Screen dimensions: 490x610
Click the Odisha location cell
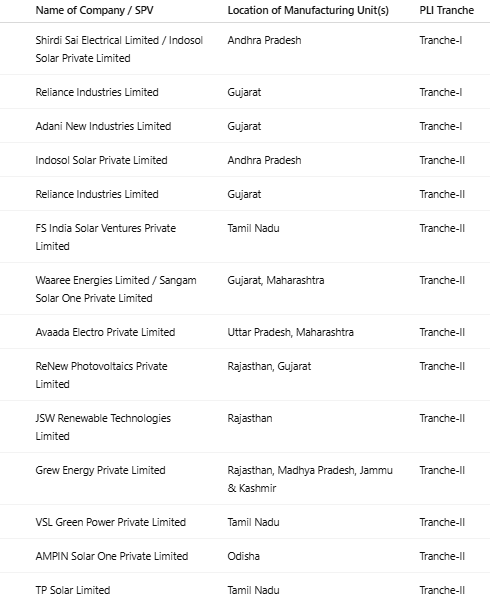tap(243, 556)
